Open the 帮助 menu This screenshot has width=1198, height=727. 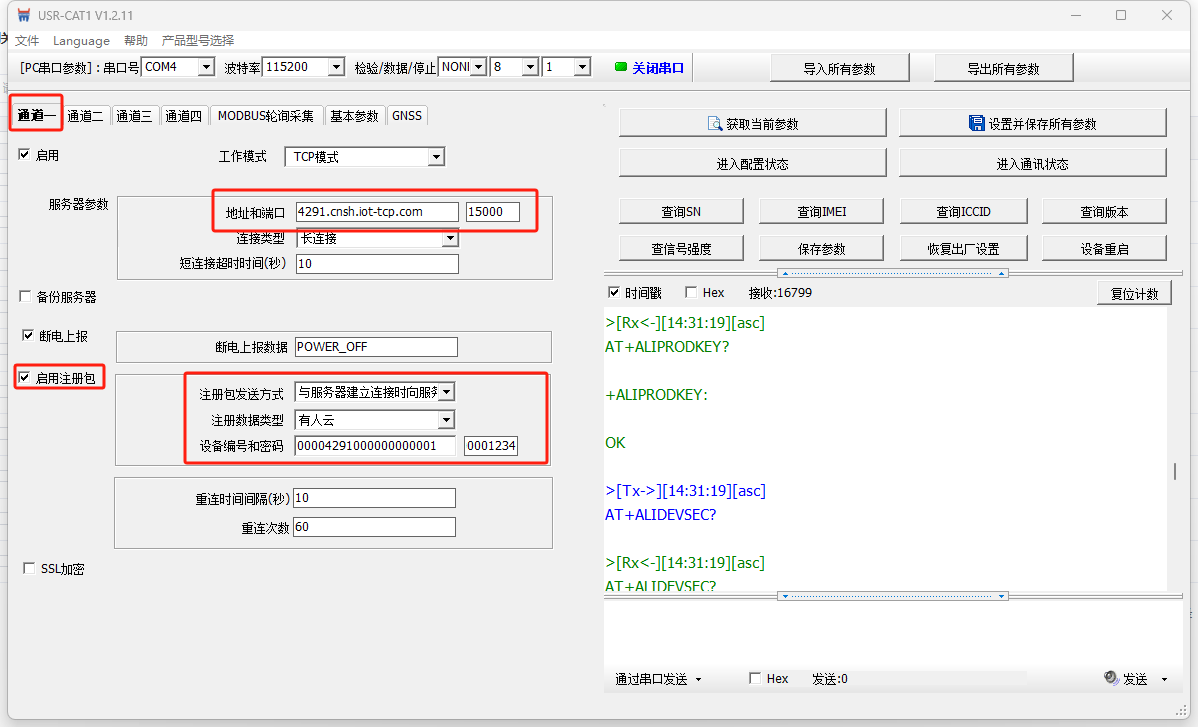coord(136,40)
